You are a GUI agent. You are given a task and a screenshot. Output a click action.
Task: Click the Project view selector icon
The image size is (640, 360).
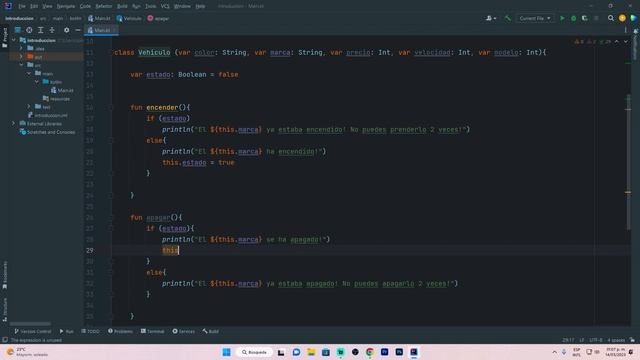click(x=18, y=30)
